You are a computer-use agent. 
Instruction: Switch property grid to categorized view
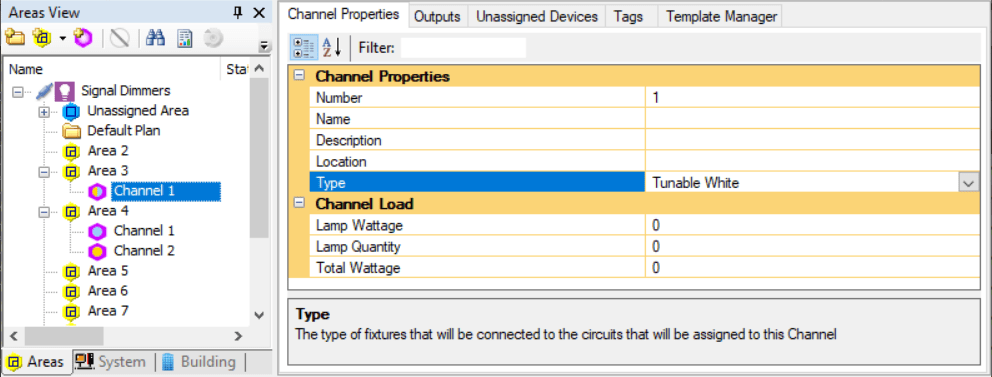pos(304,47)
